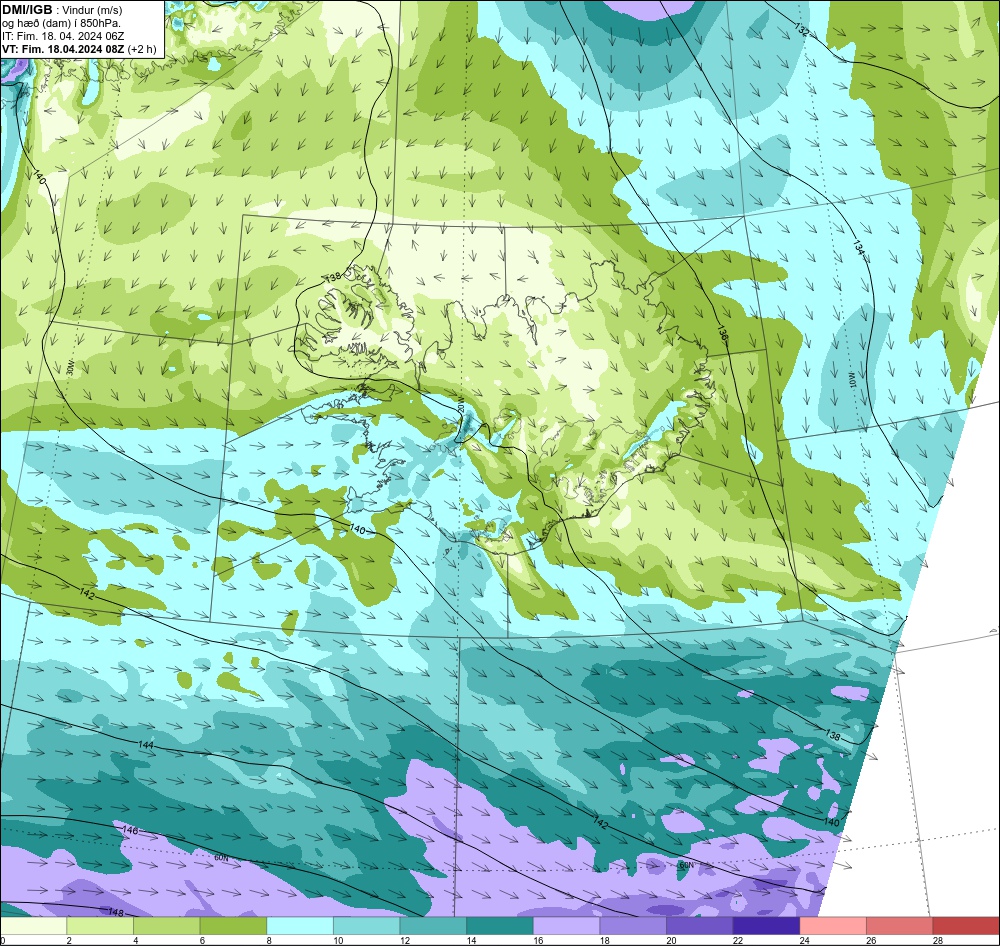The width and height of the screenshot is (1000, 946).
Task: Click the '138' contour label by the Westfjords
Action: 333,278
